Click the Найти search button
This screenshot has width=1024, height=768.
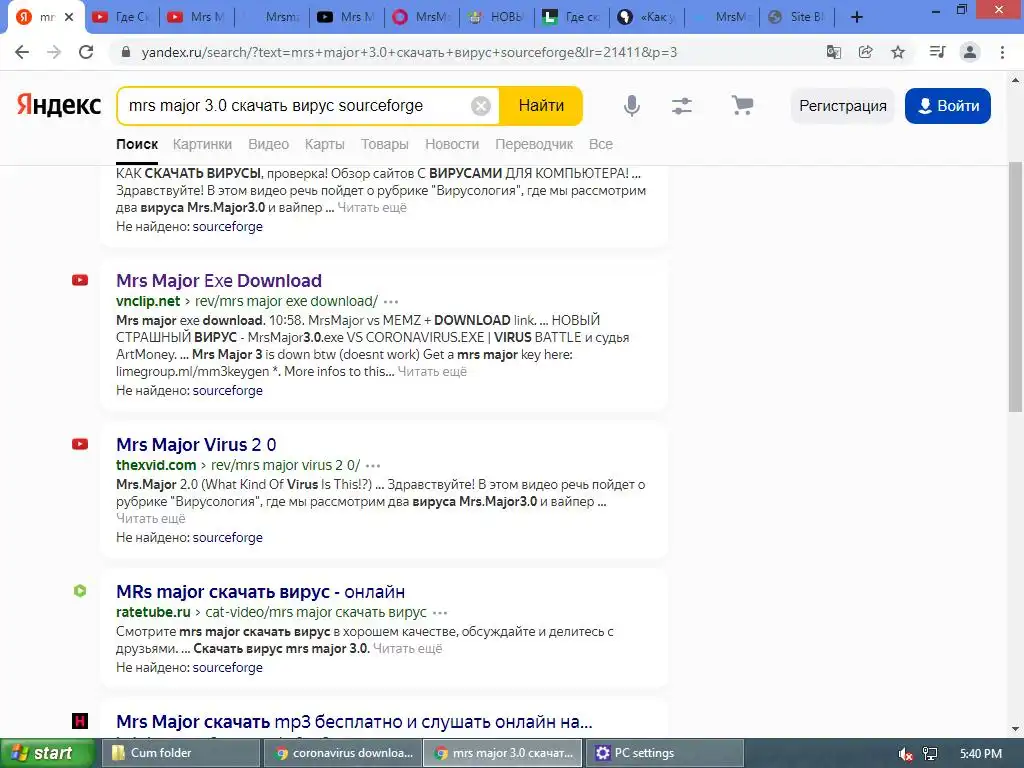pyautogui.click(x=541, y=106)
